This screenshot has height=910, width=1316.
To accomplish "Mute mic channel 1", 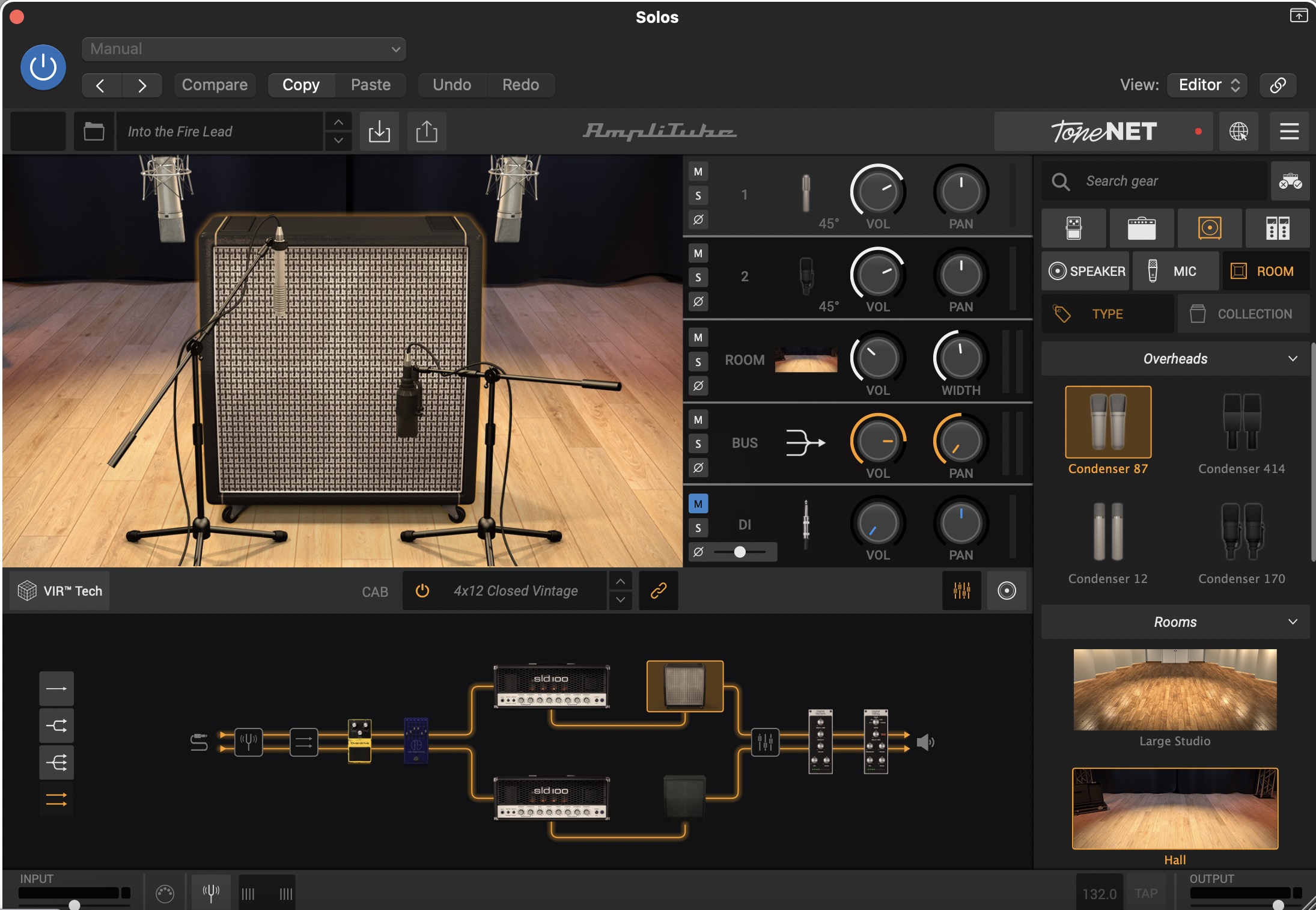I will pos(698,172).
